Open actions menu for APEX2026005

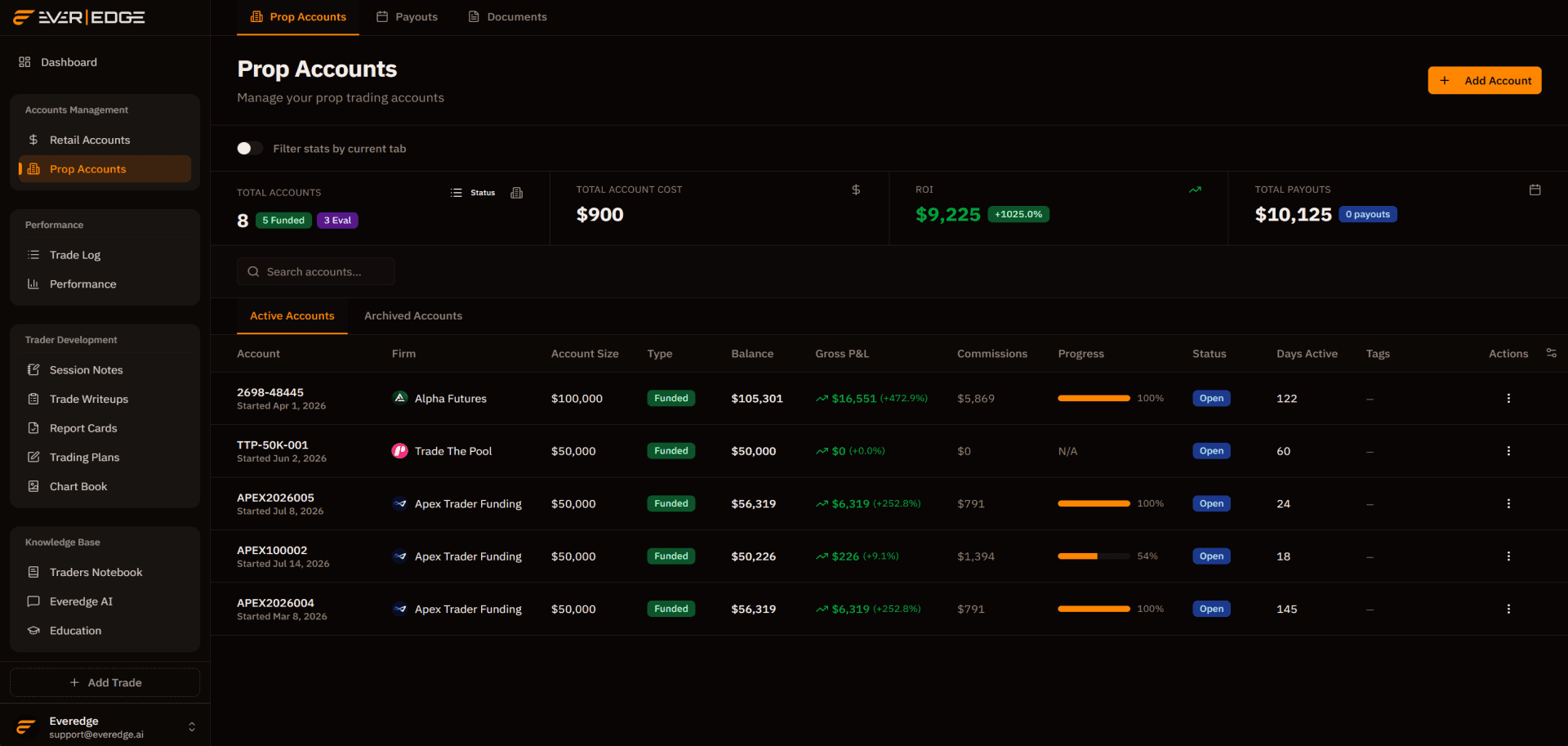(x=1508, y=504)
